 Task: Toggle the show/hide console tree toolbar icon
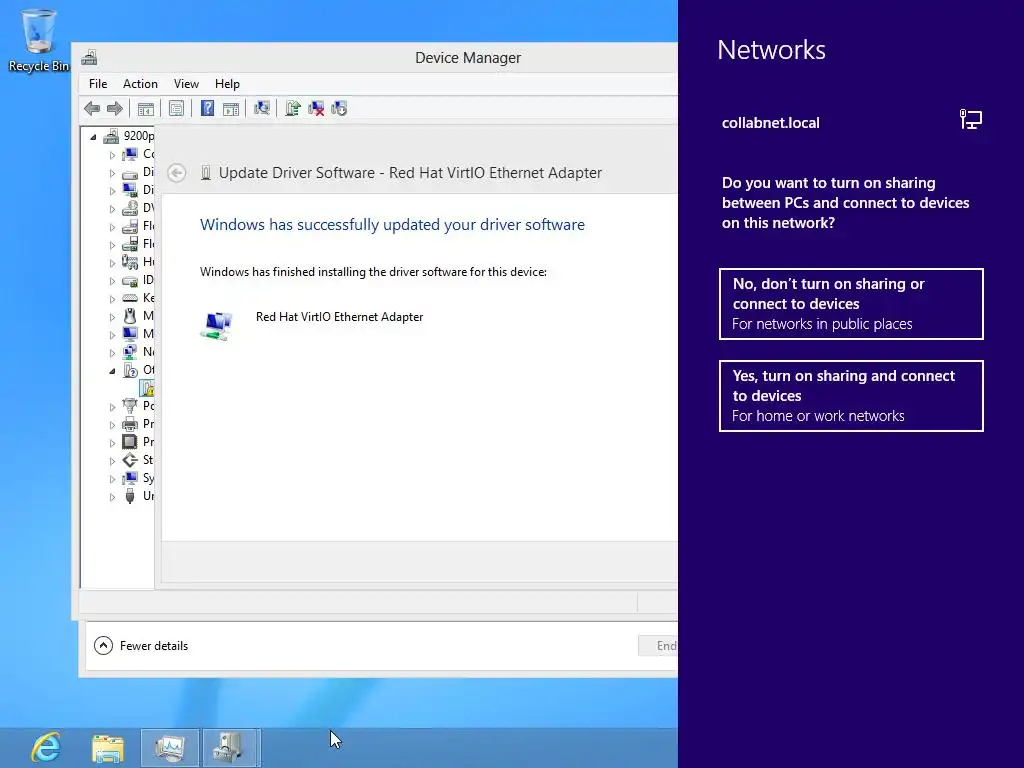[x=146, y=108]
